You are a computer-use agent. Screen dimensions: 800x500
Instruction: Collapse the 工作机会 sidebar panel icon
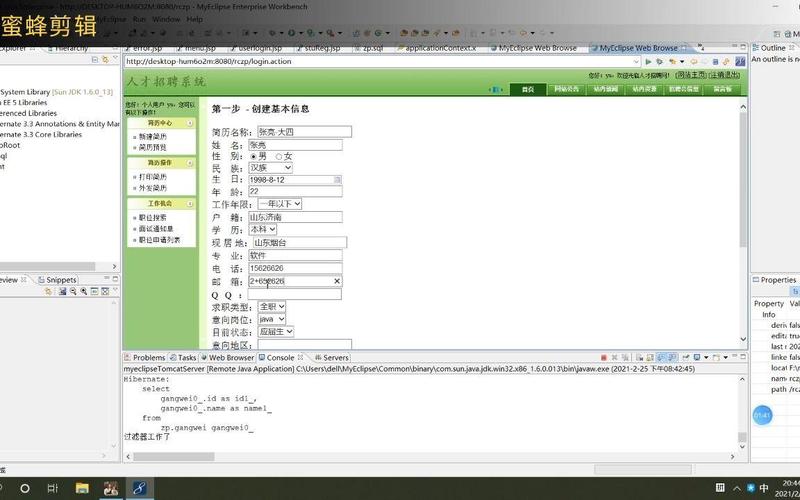tap(192, 203)
